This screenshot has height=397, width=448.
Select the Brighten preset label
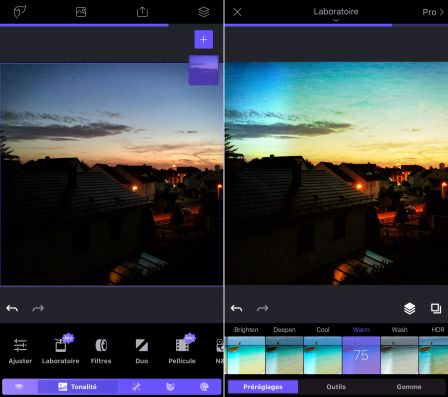246,330
